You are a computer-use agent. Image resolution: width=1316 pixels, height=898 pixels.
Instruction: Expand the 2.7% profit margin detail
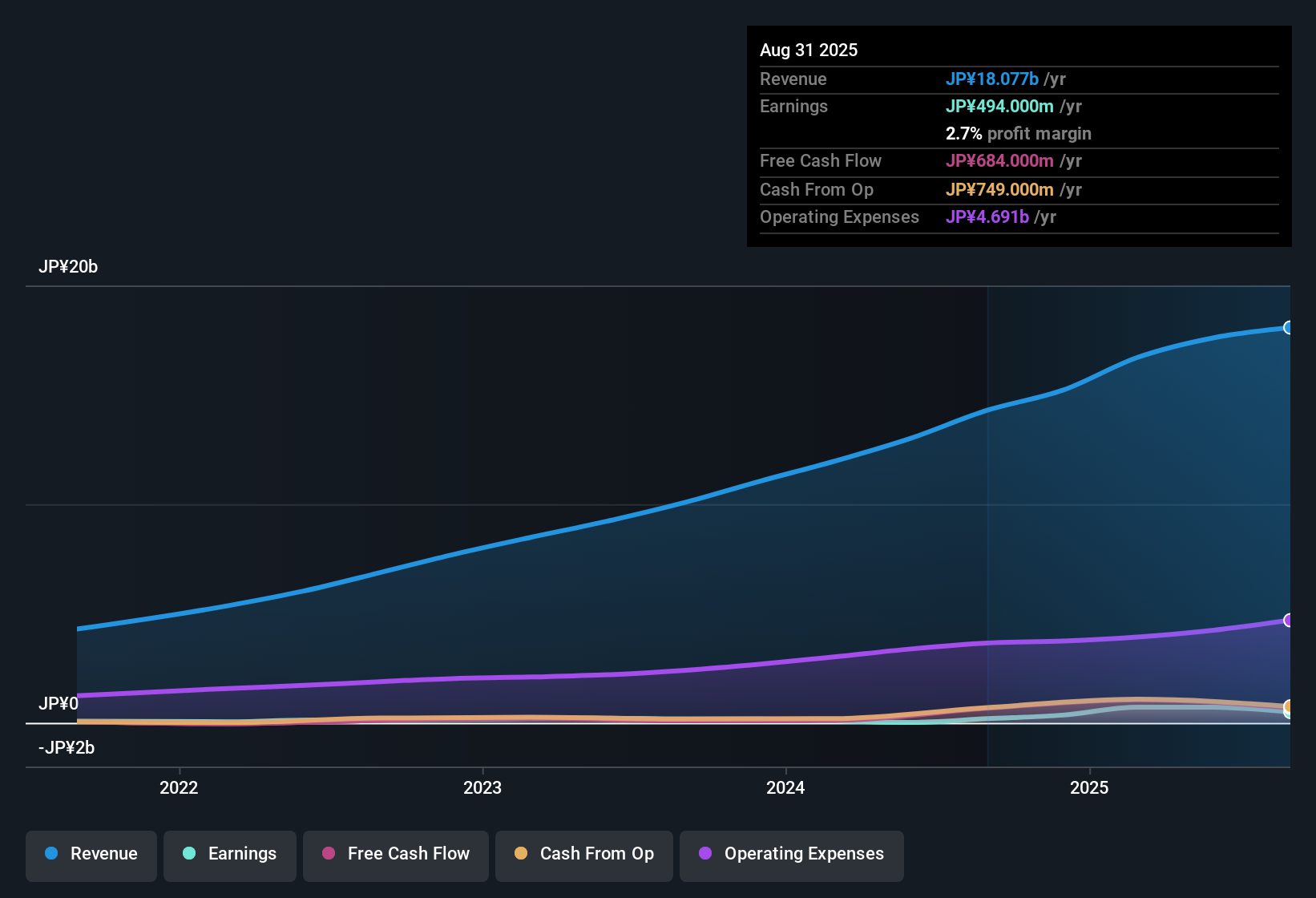pyautogui.click(x=1018, y=133)
